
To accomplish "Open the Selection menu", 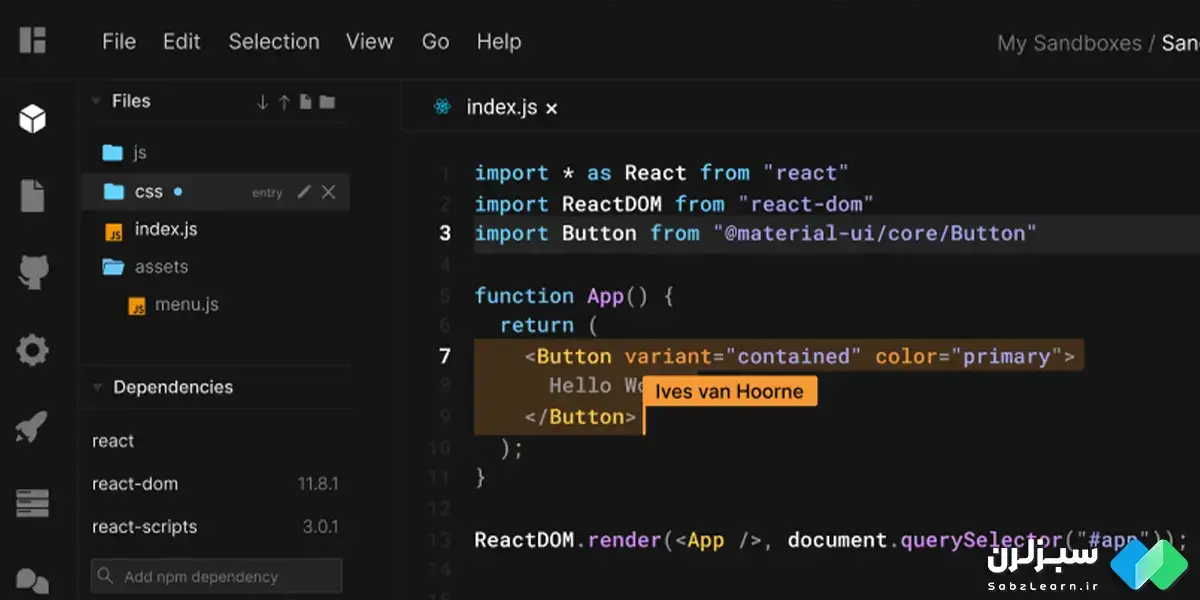I will pos(274,42).
